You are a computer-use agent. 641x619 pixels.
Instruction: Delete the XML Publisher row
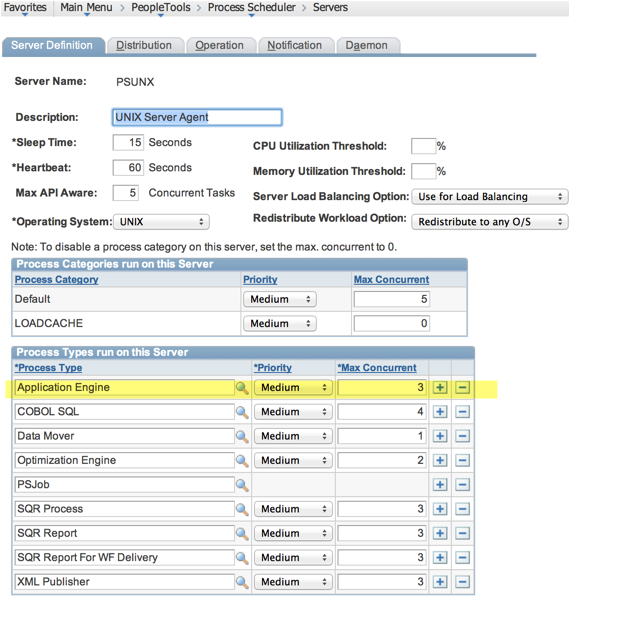click(462, 582)
